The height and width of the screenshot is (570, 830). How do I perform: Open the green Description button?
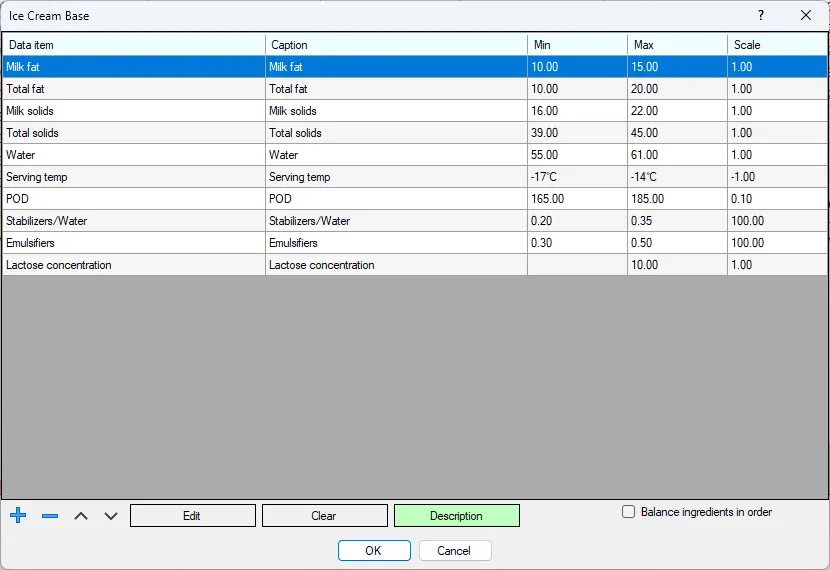pos(457,515)
